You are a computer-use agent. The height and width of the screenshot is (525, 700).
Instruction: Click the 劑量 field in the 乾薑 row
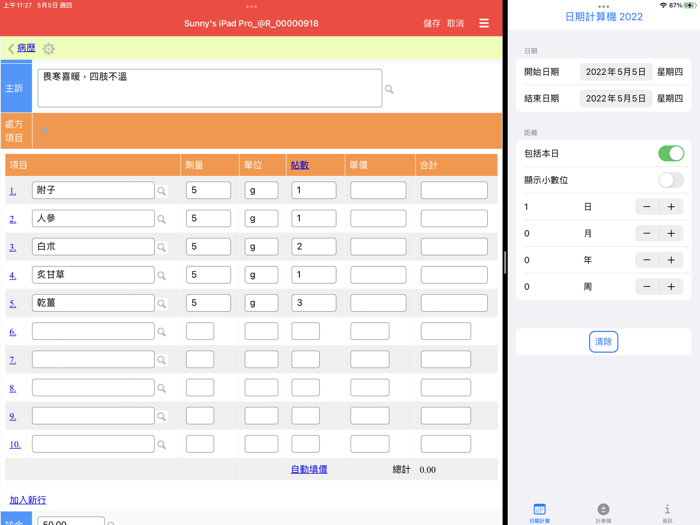point(208,303)
